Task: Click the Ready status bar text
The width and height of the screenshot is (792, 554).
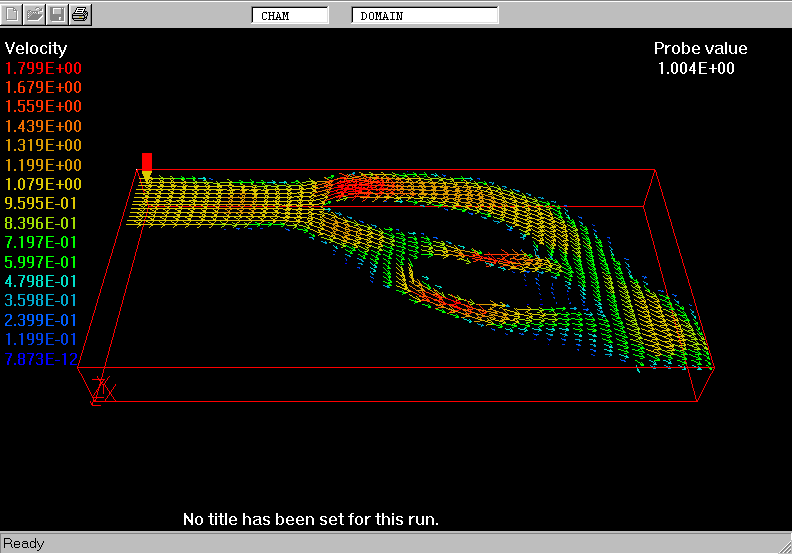Action: [24, 543]
